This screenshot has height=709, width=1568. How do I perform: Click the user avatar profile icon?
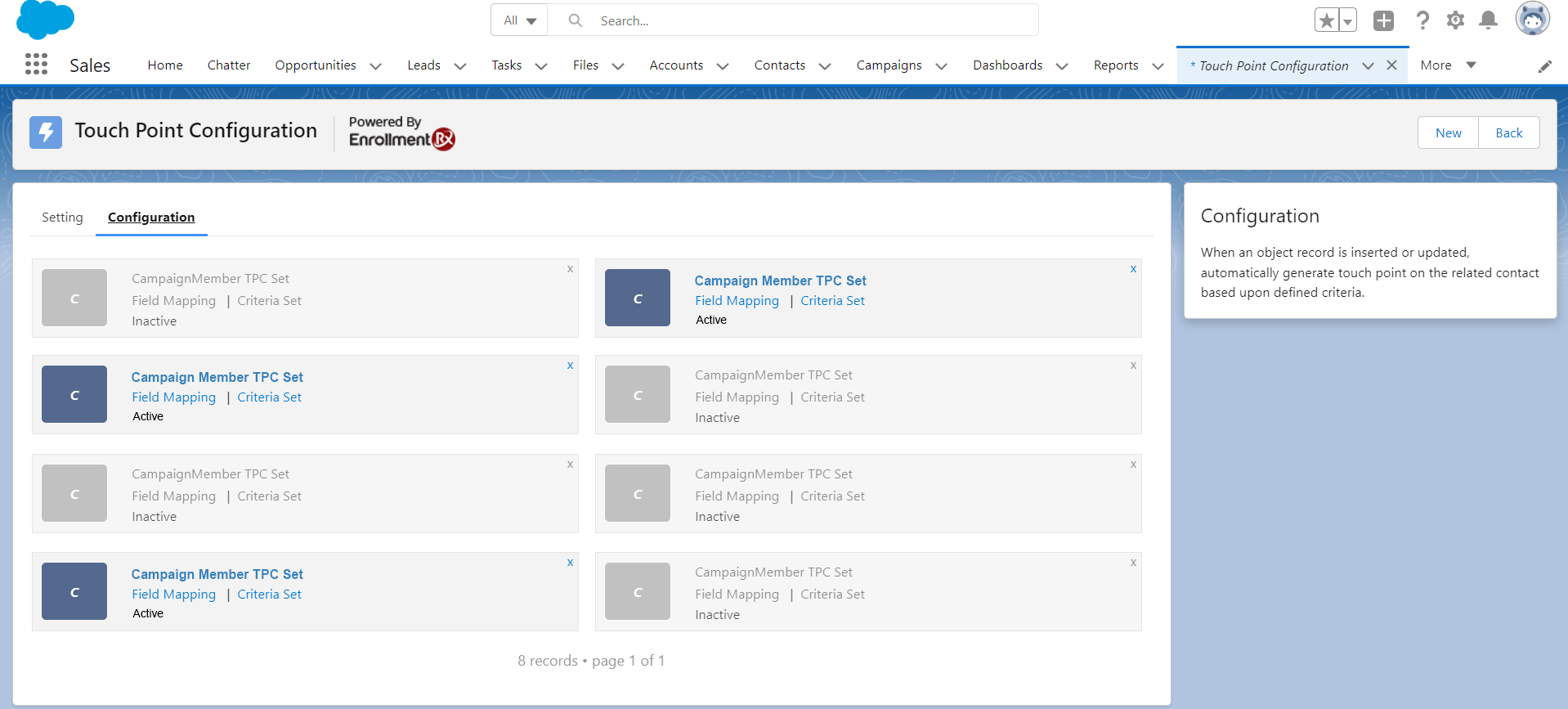[x=1532, y=19]
